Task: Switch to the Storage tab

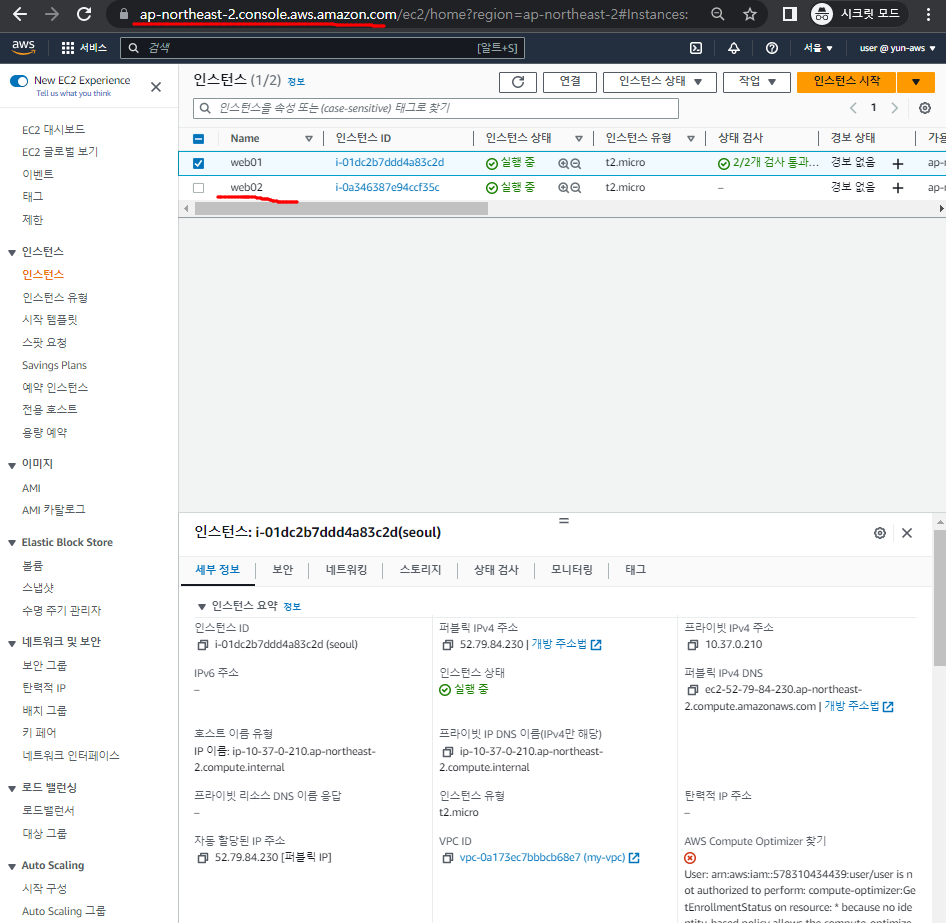Action: pos(421,569)
